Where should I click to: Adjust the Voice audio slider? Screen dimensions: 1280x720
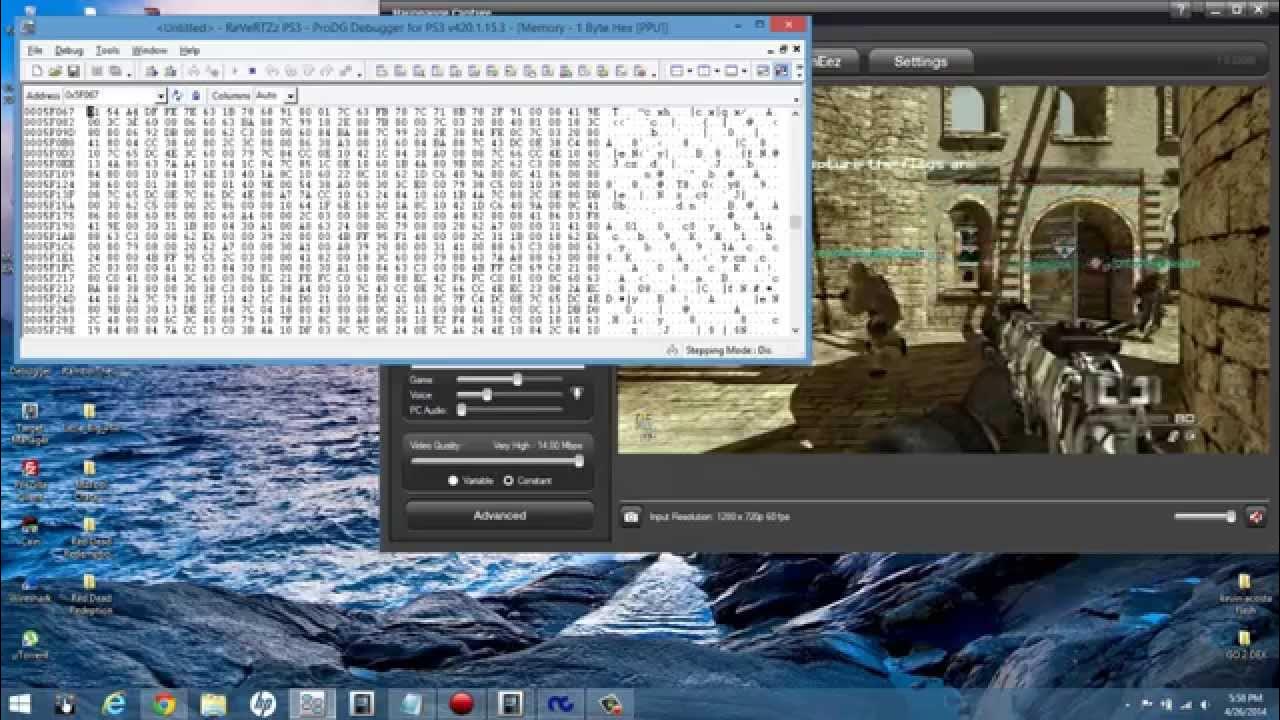coord(510,395)
